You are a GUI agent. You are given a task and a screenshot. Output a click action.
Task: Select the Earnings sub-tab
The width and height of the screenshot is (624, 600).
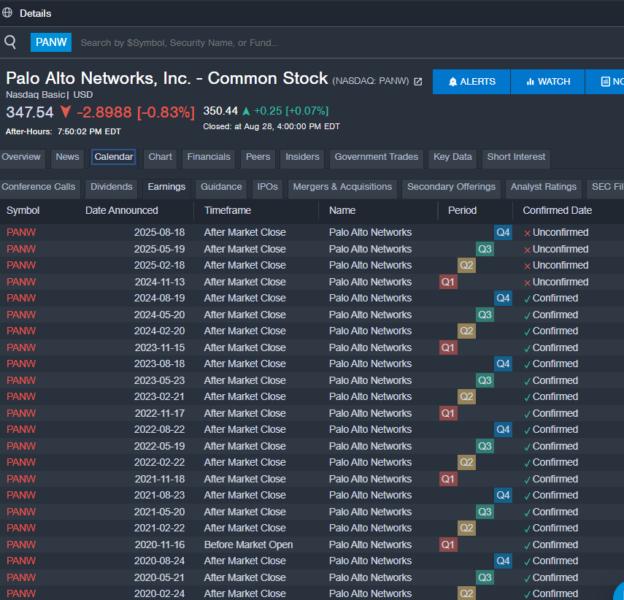(x=166, y=187)
